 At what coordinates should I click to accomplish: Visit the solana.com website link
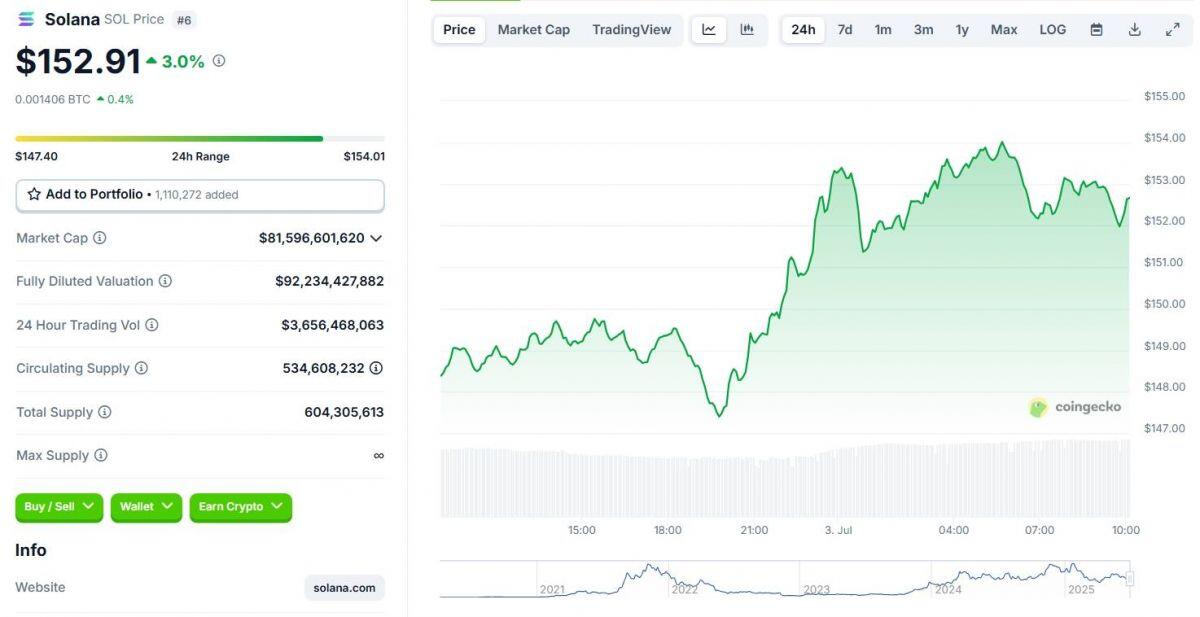point(344,587)
